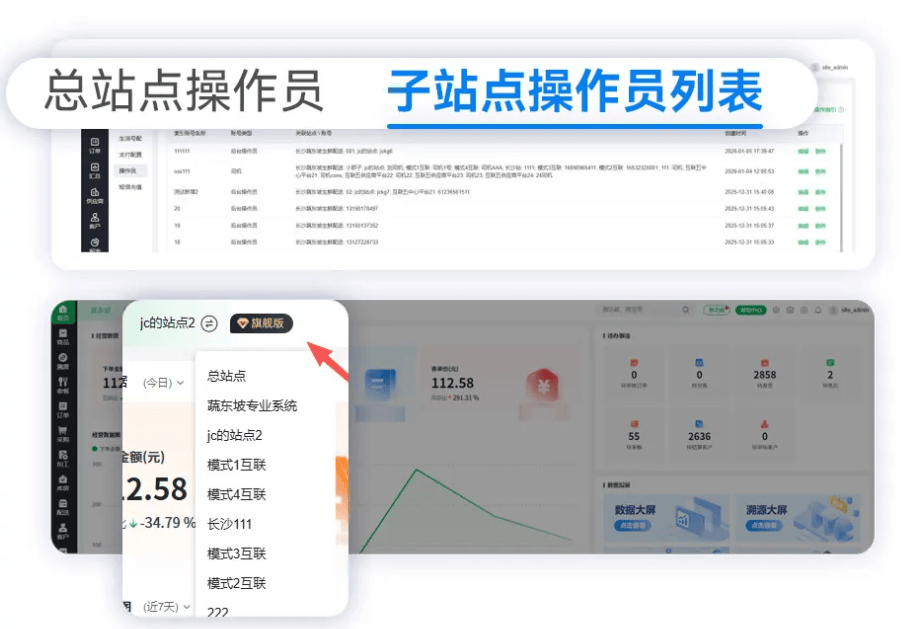
Task: Select 模式1互联 from the site list
Action: (236, 465)
